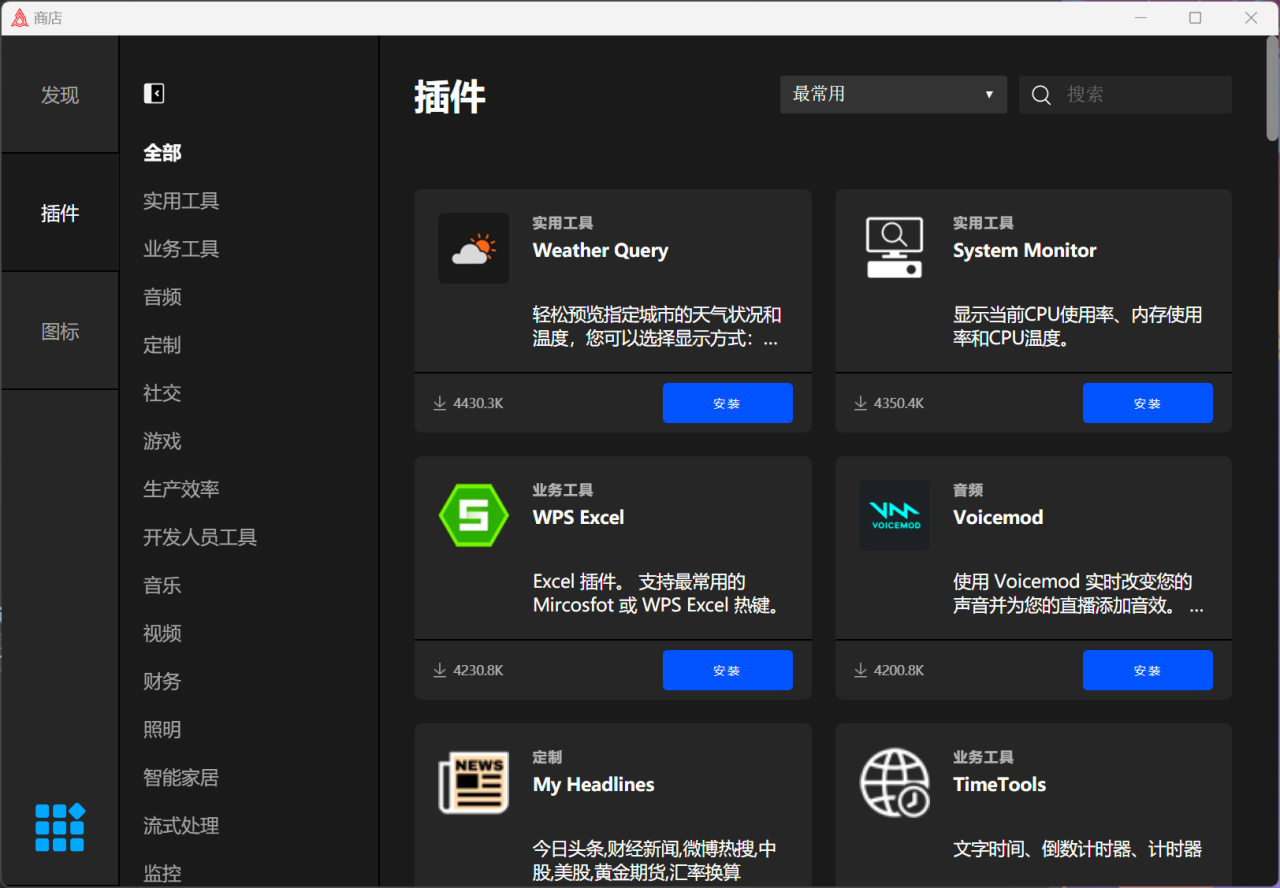Click the search magnifier icon
Viewport: 1280px width, 888px height.
(x=1041, y=95)
